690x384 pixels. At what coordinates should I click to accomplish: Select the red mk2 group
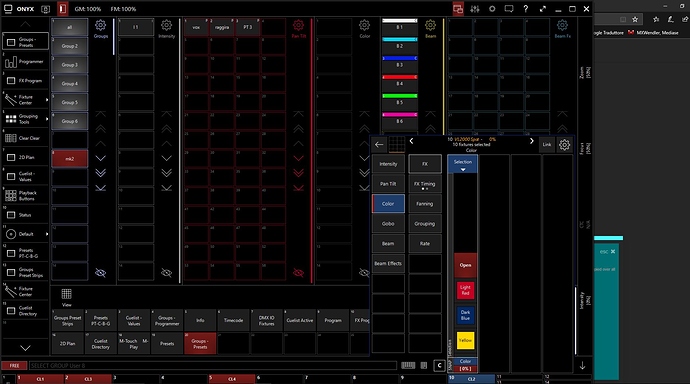70,159
